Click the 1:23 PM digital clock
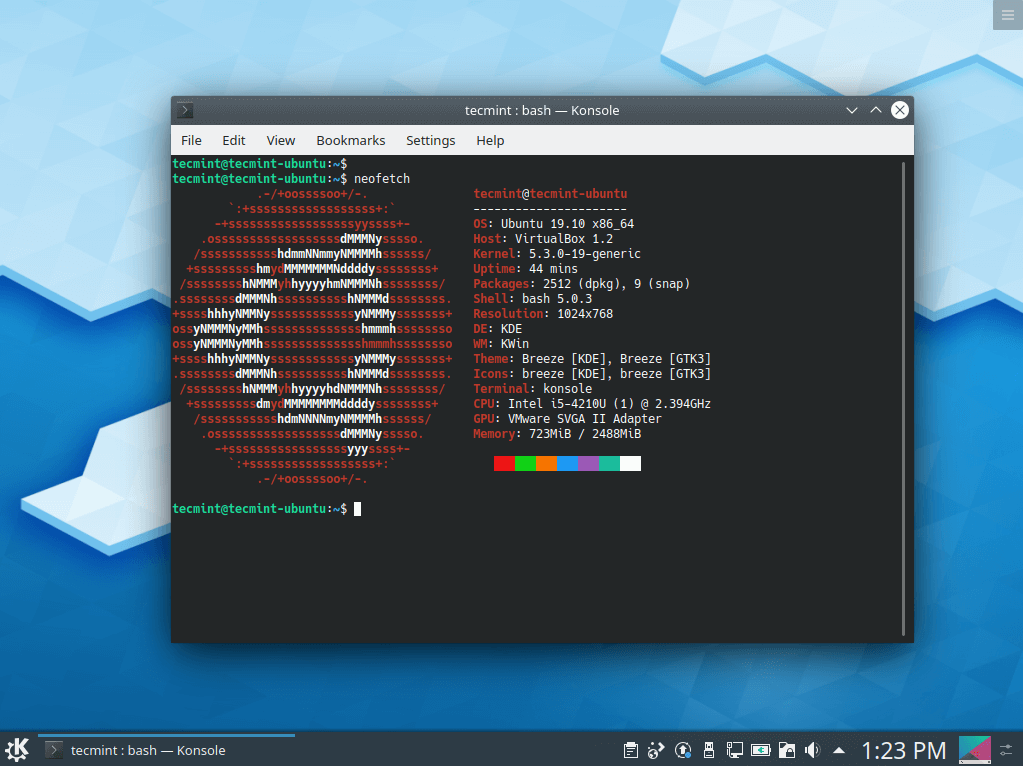 903,749
